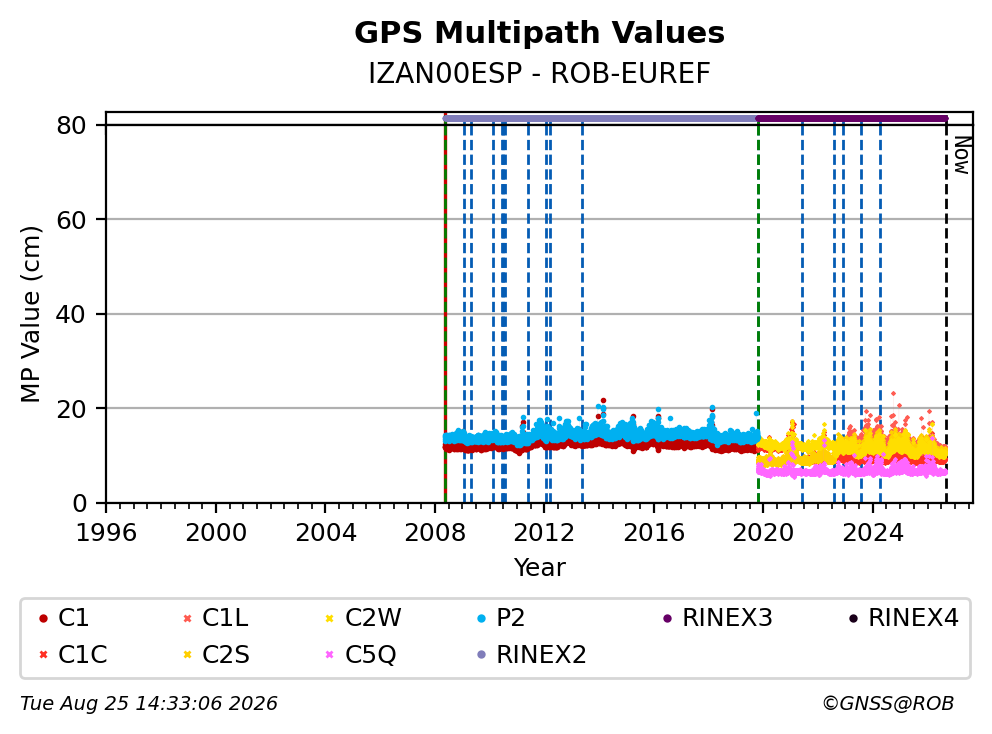Click the Year x-axis label
The width and height of the screenshot is (992, 734).
pyautogui.click(x=539, y=568)
